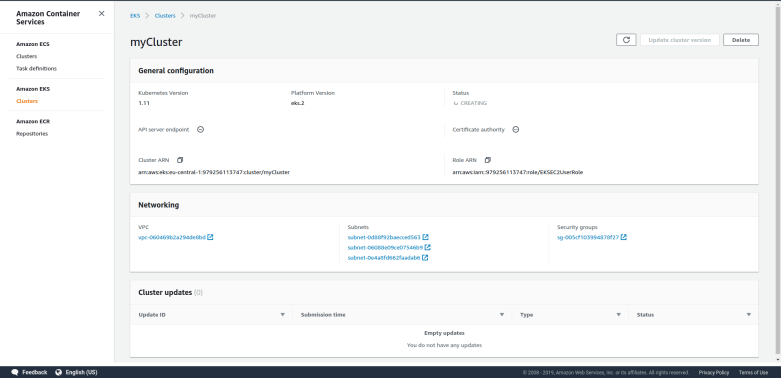Screen dimensions: 781x378
Task: Open external icon for subnet-0d88f92baecced563
Action: [x=425, y=237]
